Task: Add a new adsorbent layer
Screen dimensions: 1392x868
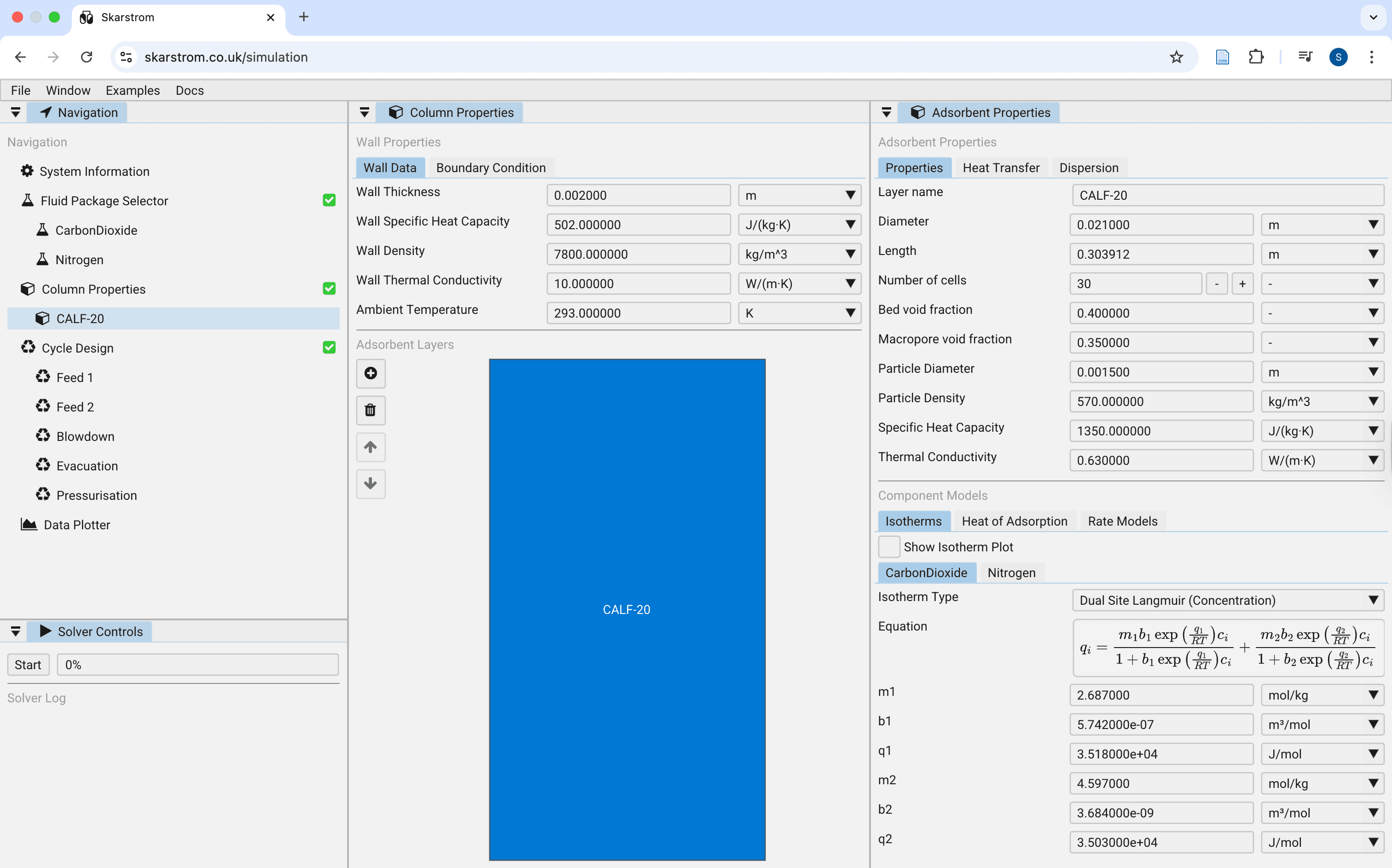Action: tap(371, 373)
